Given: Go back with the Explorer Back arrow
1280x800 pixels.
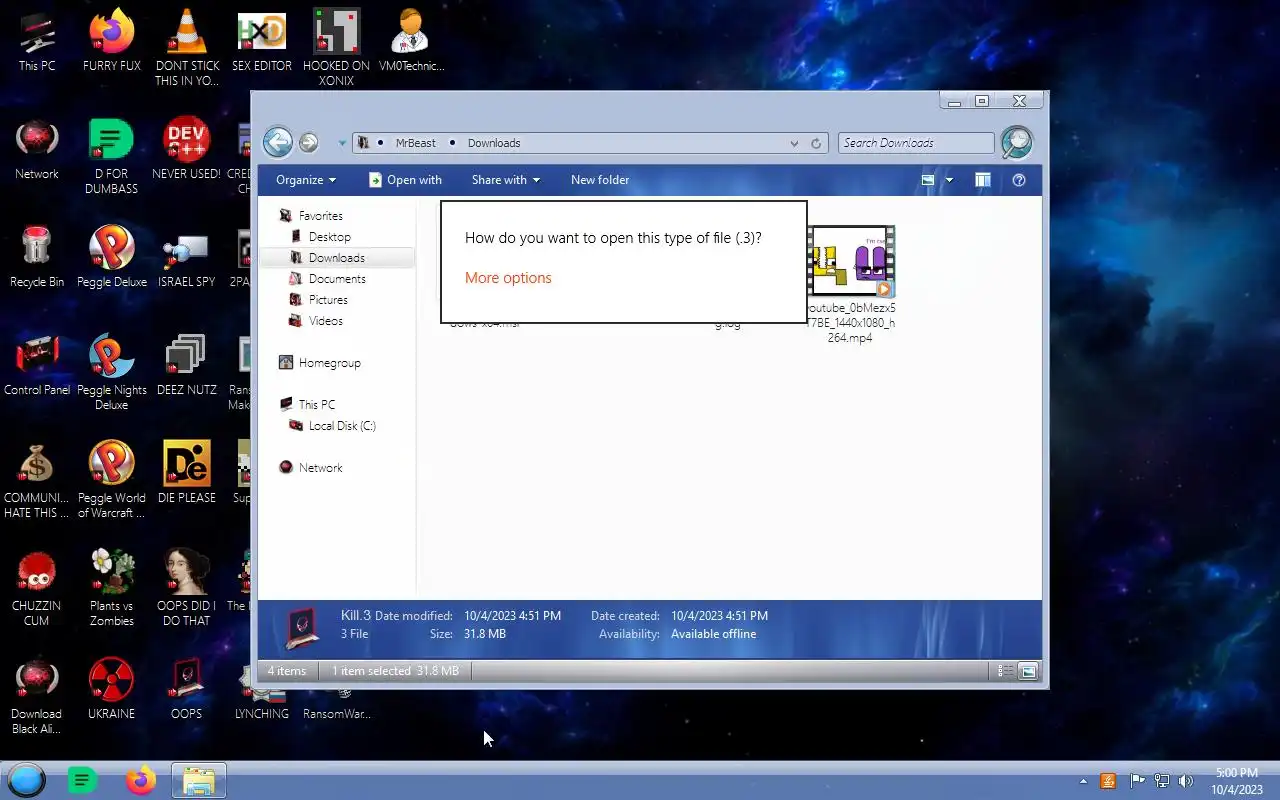Looking at the screenshot, I should coord(278,142).
